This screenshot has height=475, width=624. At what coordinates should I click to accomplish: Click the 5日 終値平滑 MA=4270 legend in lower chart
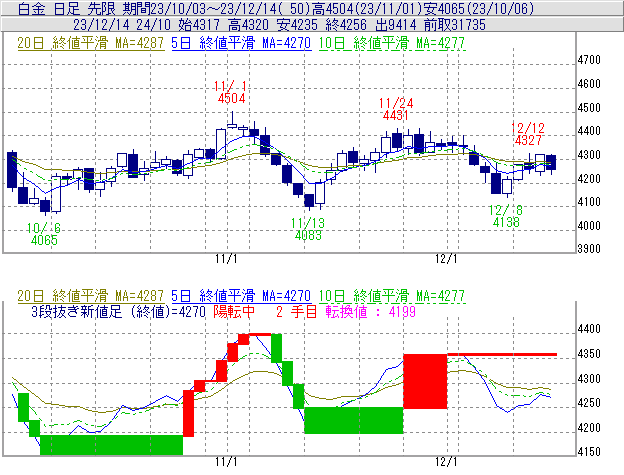coord(241,296)
